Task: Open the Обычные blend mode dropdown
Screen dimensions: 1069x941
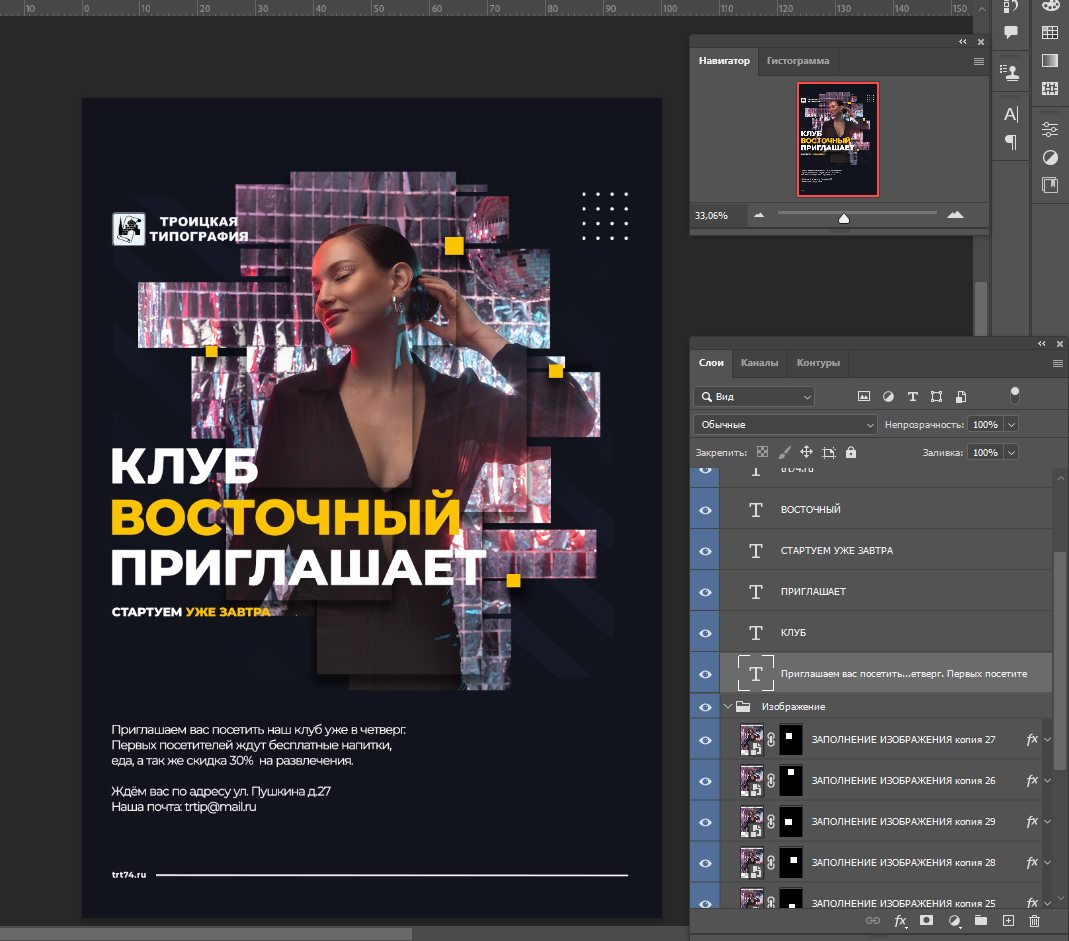Action: pos(785,424)
